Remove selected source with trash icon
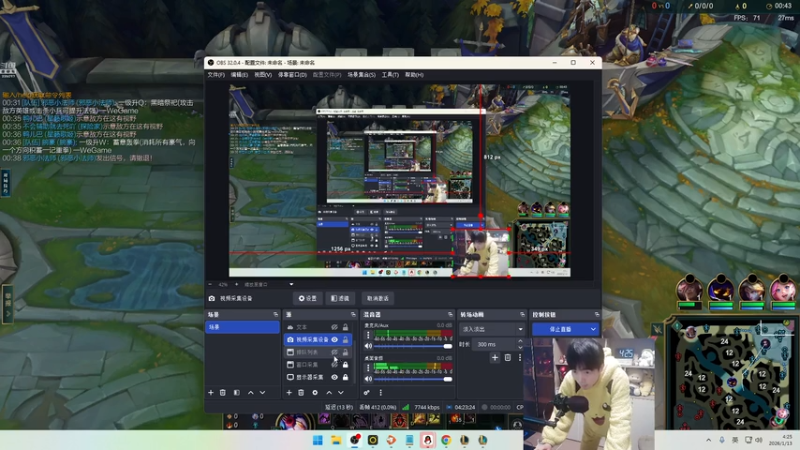The width and height of the screenshot is (800, 450). 301,392
